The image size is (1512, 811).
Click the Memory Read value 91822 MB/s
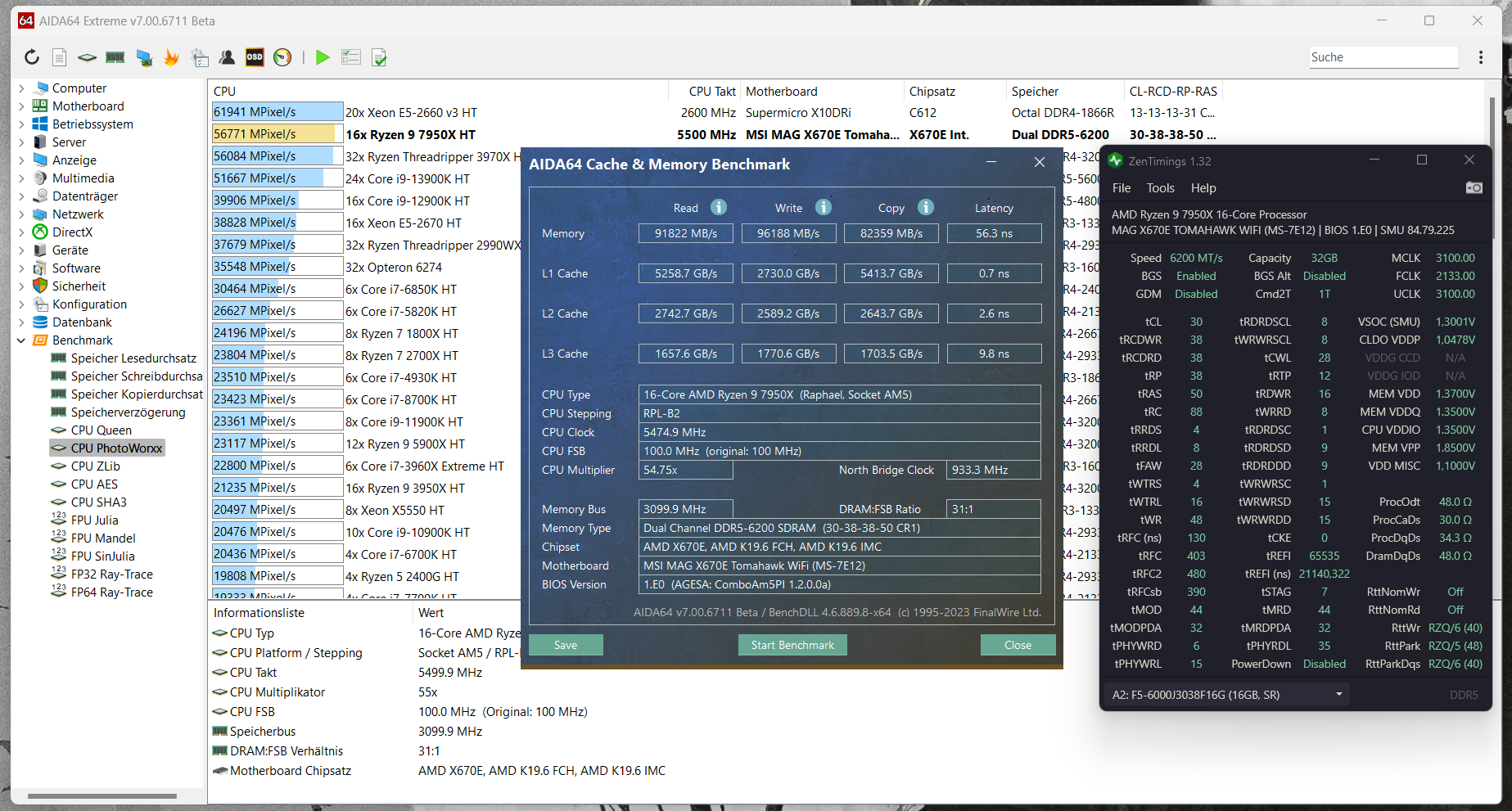coord(686,233)
